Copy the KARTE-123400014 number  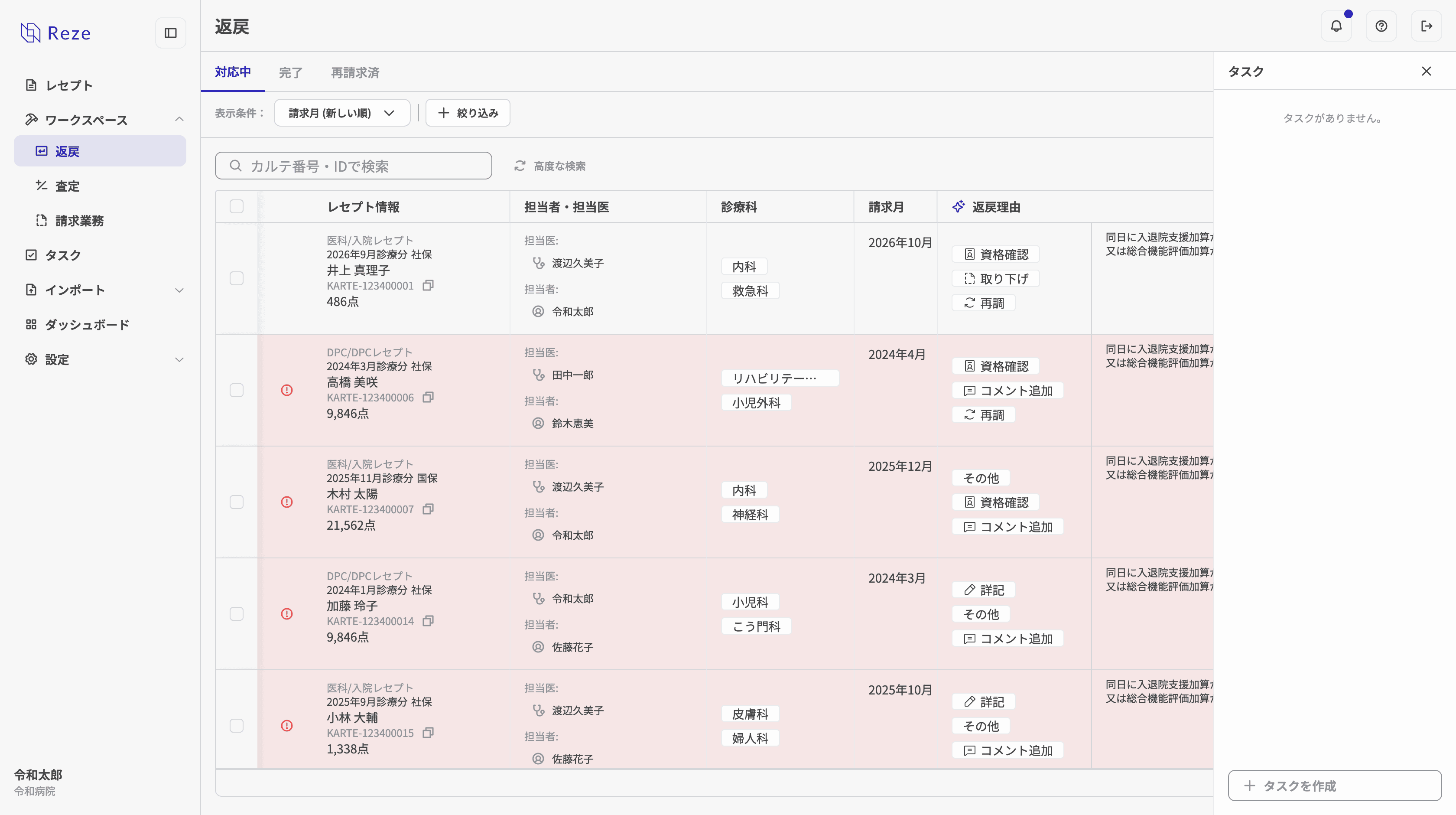tap(429, 621)
